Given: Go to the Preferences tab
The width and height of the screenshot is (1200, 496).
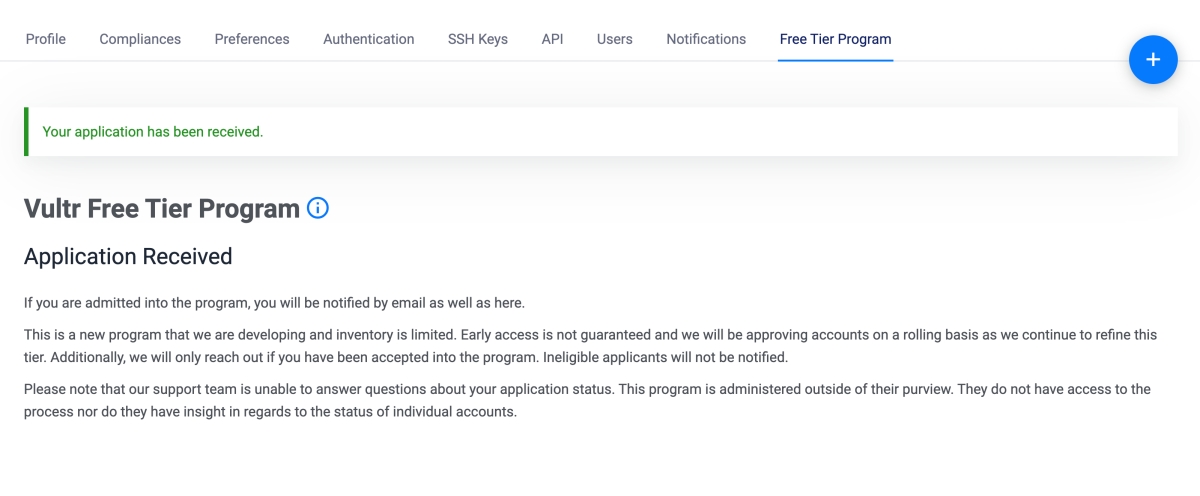Looking at the screenshot, I should (x=252, y=39).
